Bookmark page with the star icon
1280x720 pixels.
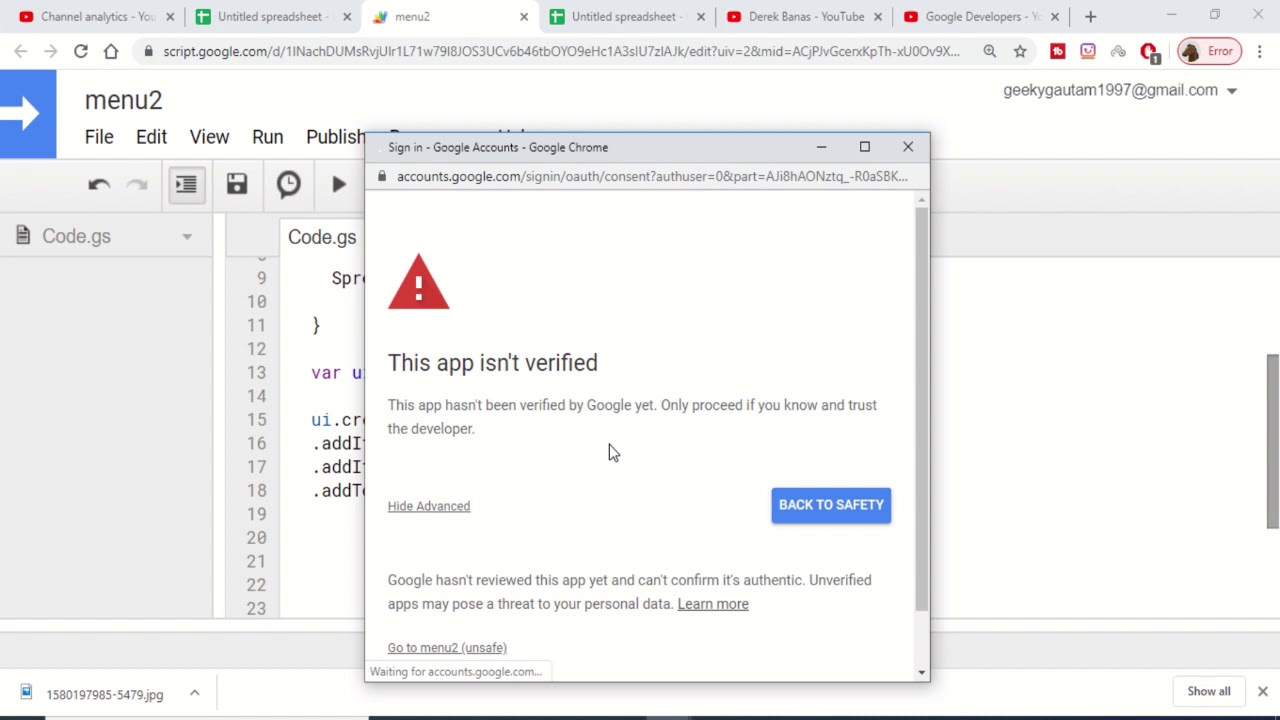click(x=1020, y=51)
